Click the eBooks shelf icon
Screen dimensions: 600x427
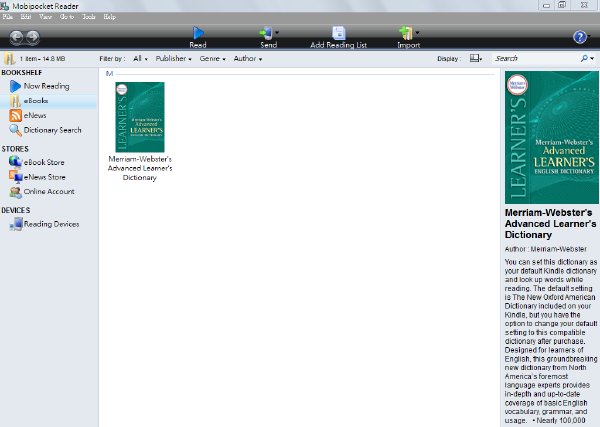pos(15,101)
